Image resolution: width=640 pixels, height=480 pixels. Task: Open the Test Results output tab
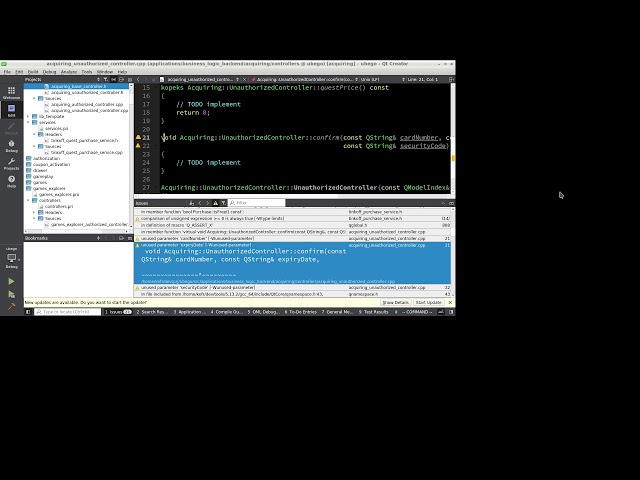pyautogui.click(x=373, y=312)
